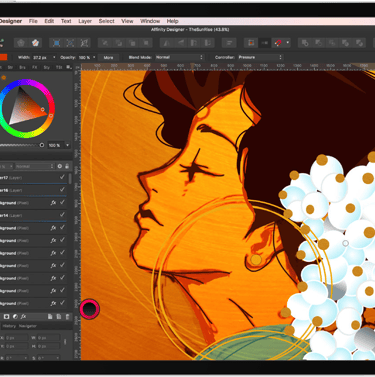Click the Mask Layer icon below layers list
The image size is (375, 377).
click(x=6, y=317)
